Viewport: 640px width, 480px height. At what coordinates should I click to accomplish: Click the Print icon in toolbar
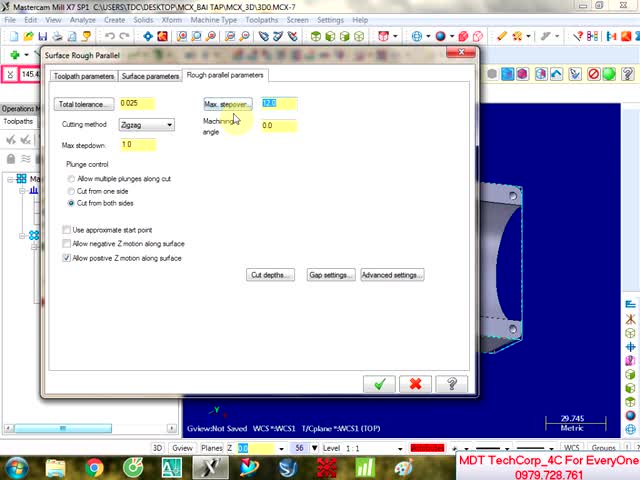point(58,36)
